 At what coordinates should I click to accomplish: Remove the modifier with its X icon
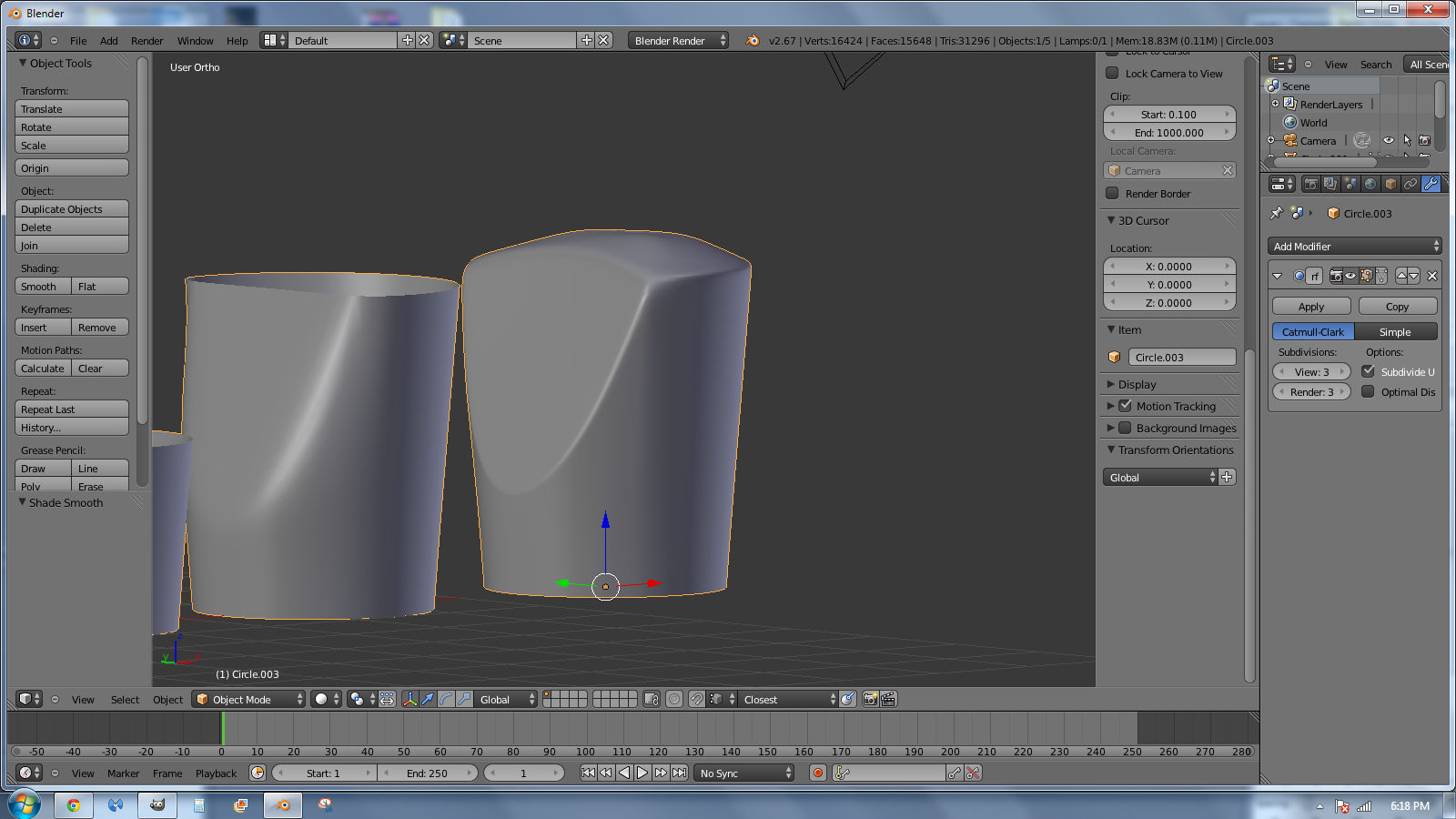(x=1432, y=276)
